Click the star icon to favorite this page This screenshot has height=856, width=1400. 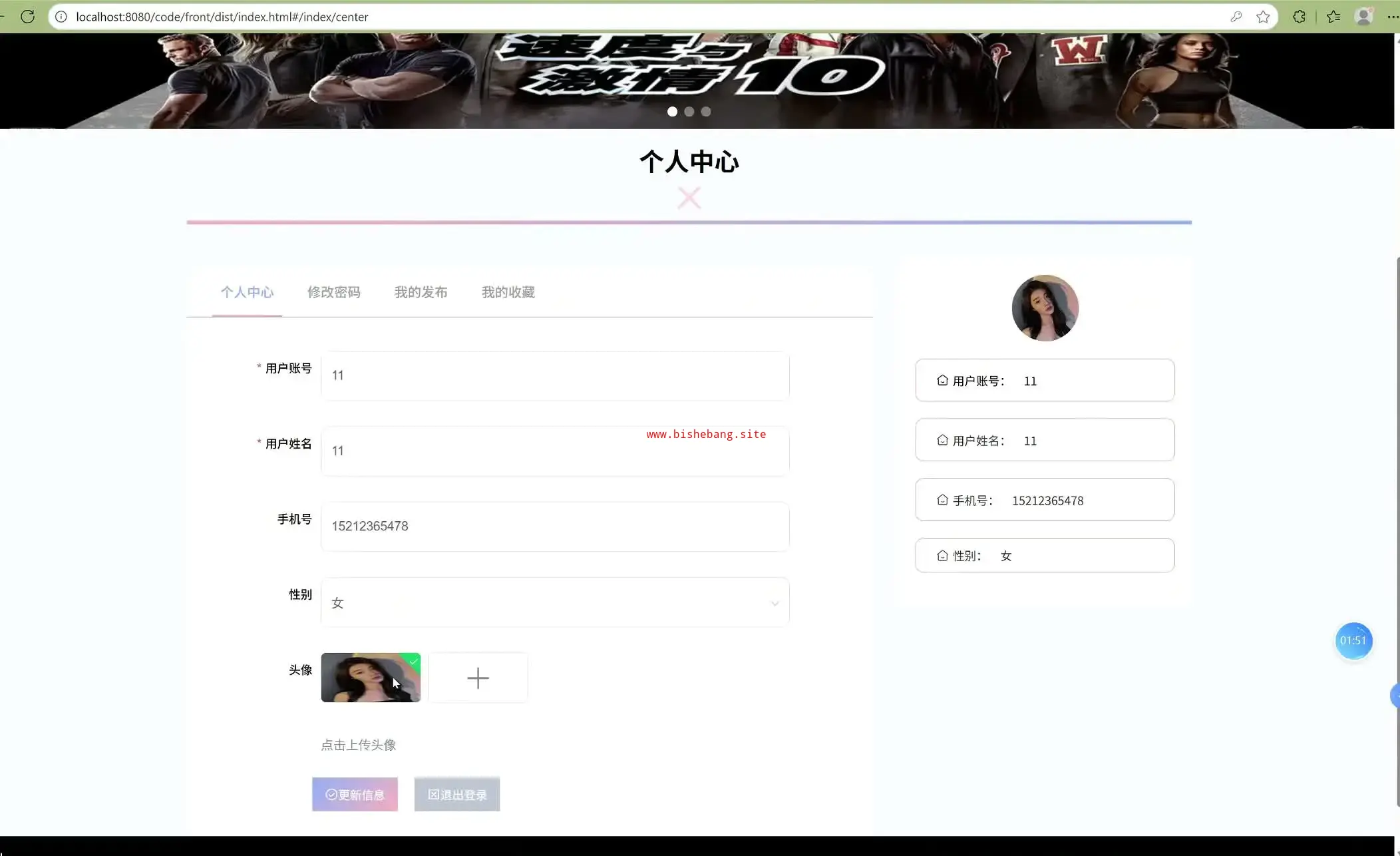1263,17
